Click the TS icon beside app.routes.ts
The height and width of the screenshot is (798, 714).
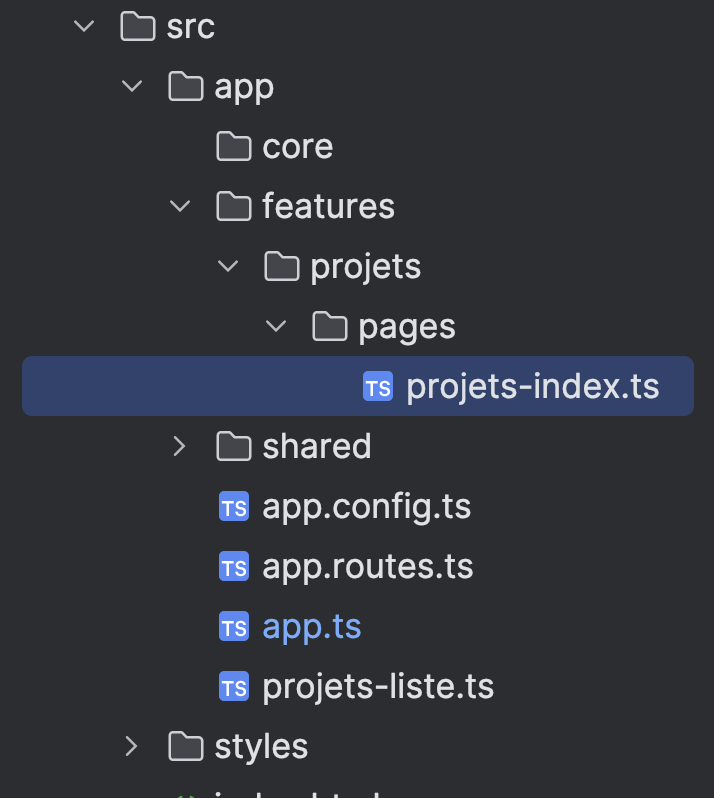click(x=233, y=567)
